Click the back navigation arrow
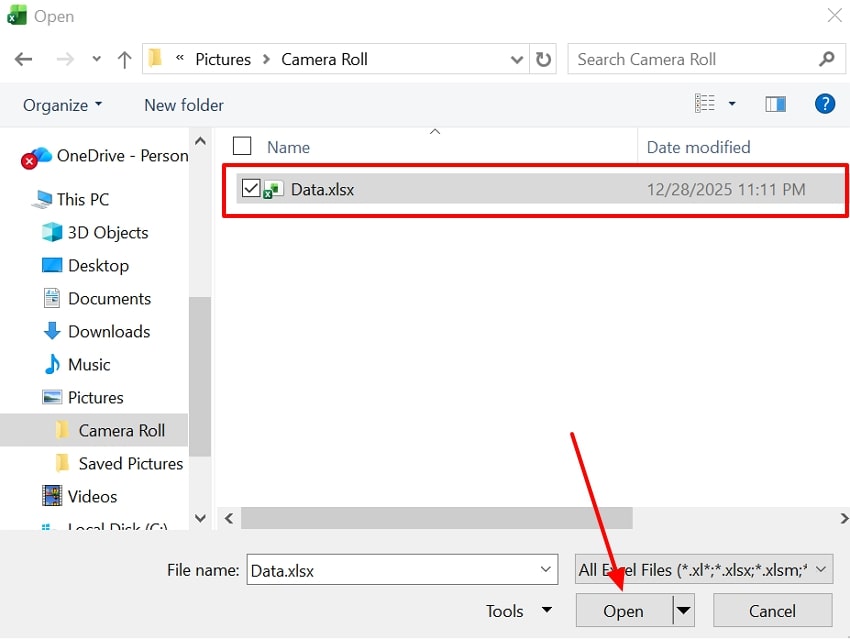 23,59
